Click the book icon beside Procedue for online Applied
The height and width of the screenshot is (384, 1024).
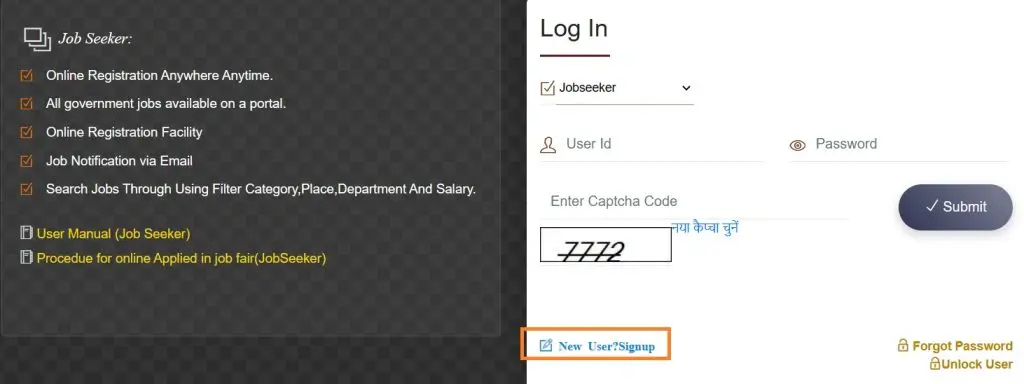point(27,258)
